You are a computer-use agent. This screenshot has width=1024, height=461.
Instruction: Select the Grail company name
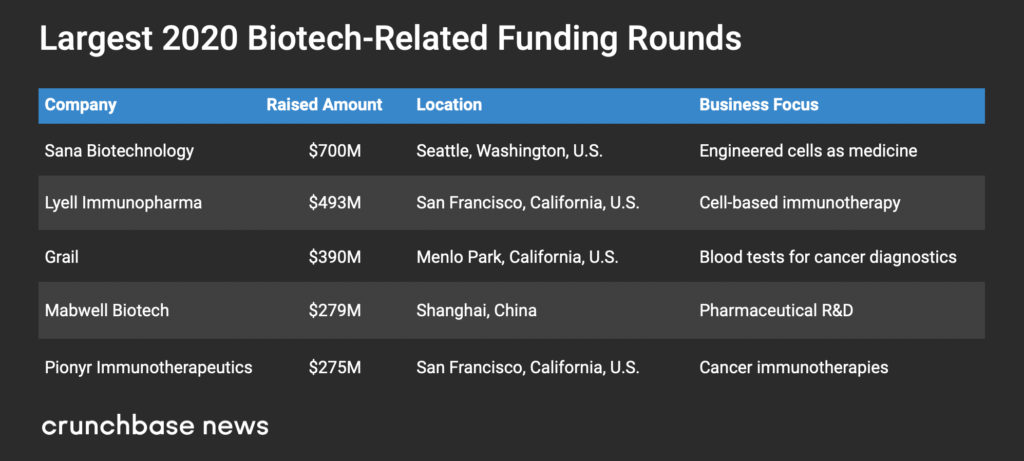[x=61, y=257]
